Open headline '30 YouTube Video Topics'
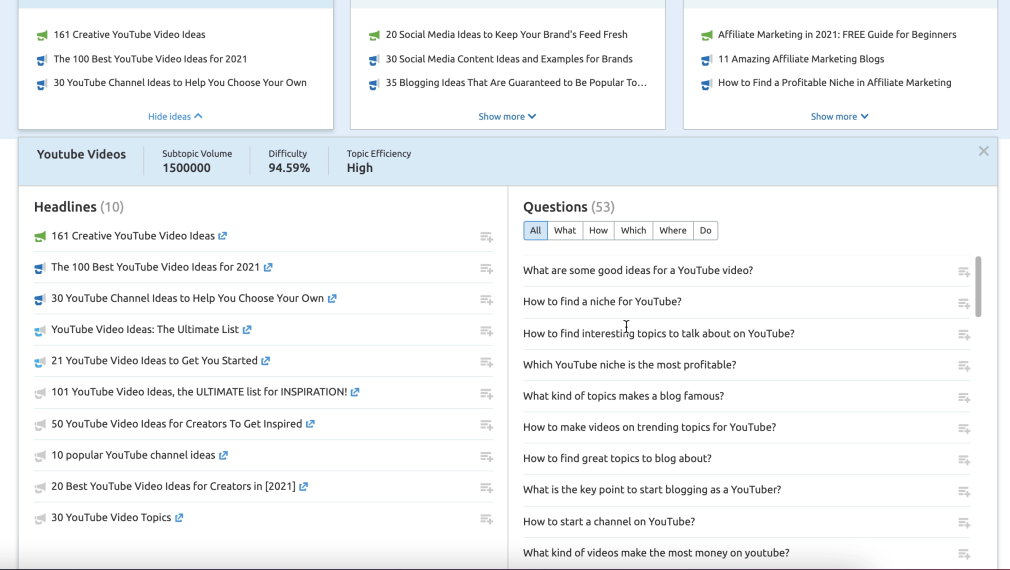The height and width of the screenshot is (570, 1010). coord(111,518)
